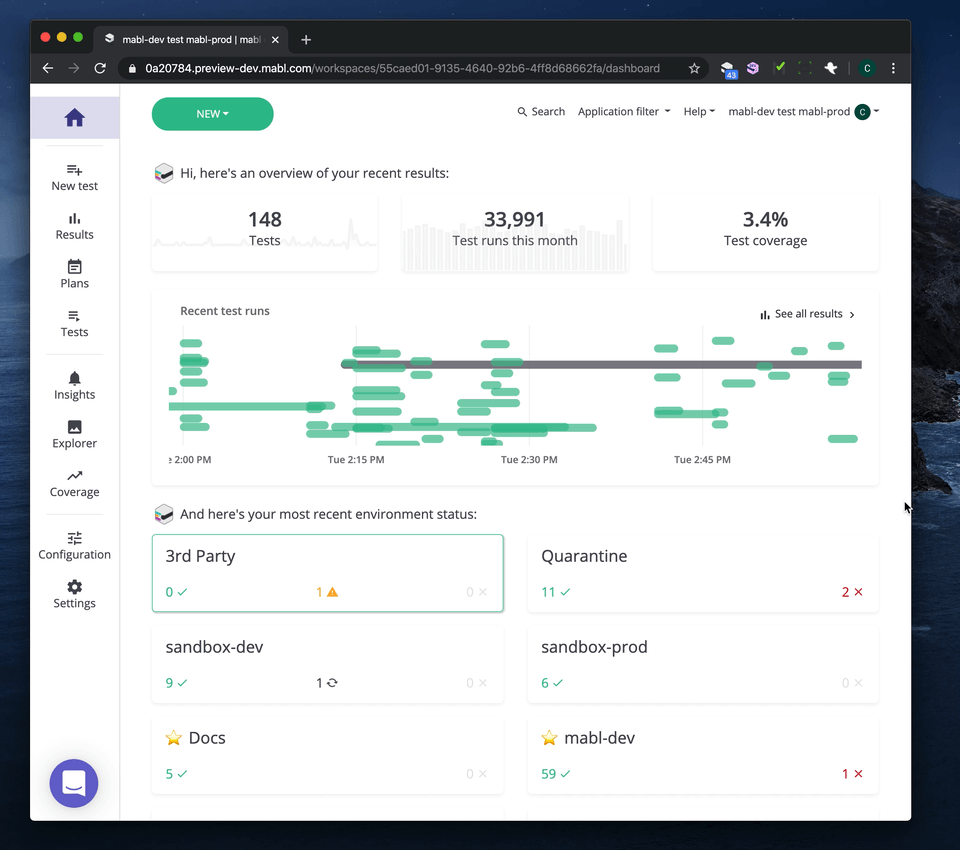Click 3rd Party warning count 1
This screenshot has width=960, height=850.
327,592
